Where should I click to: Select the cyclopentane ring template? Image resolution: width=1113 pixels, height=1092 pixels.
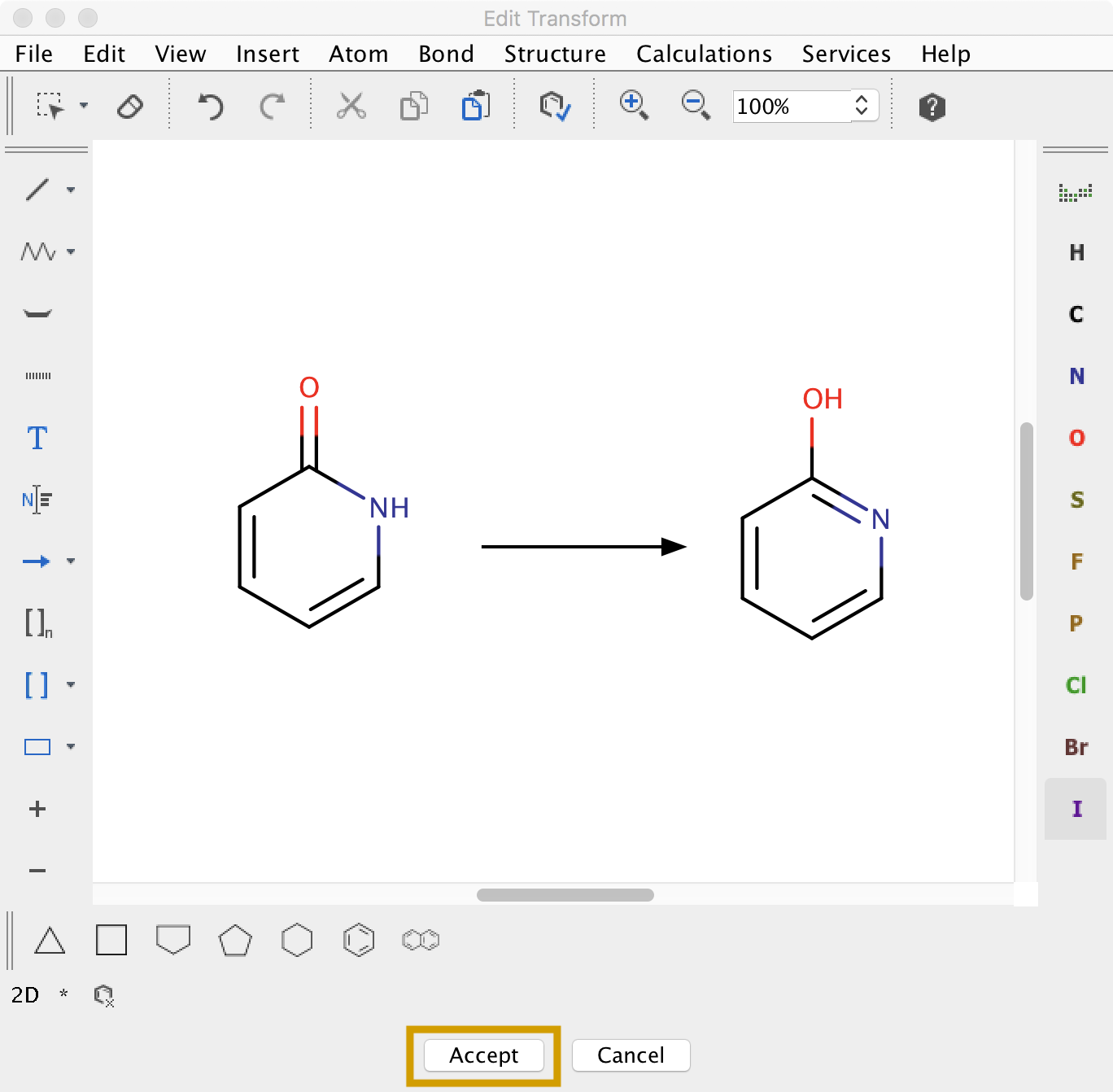235,941
